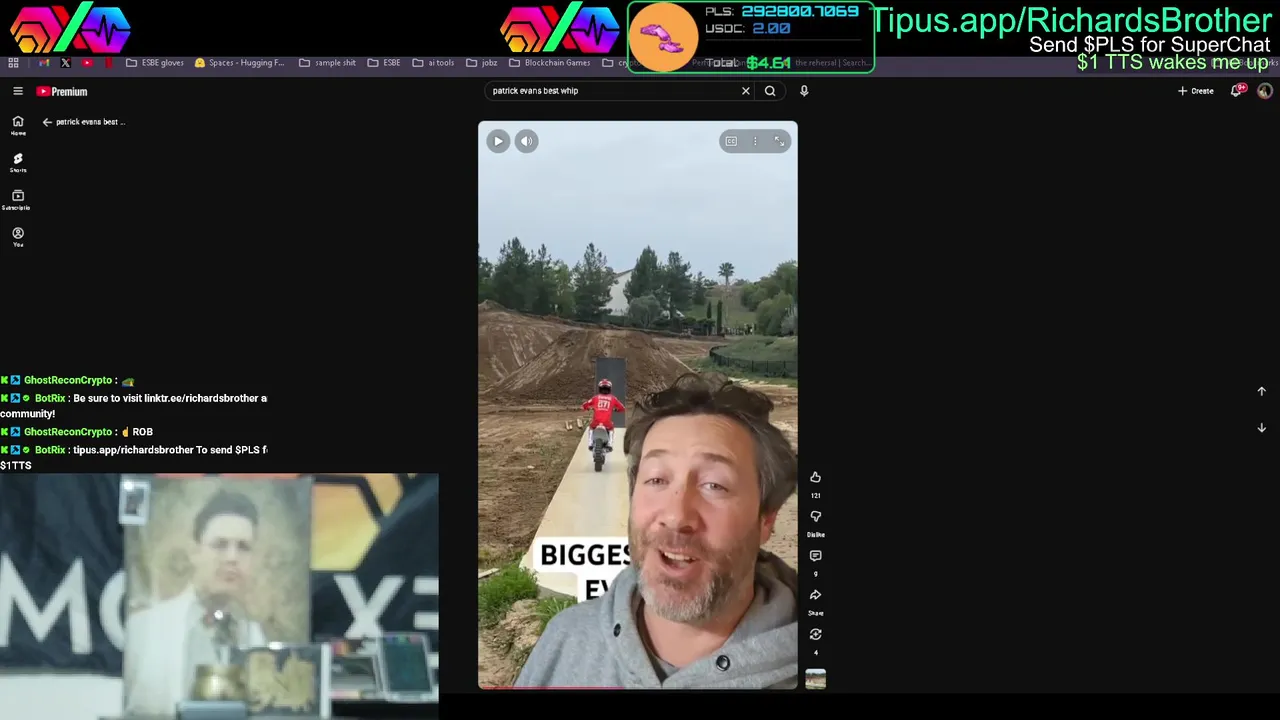Open the jobz bookmark folder
The image size is (1280, 720).
coord(482,62)
